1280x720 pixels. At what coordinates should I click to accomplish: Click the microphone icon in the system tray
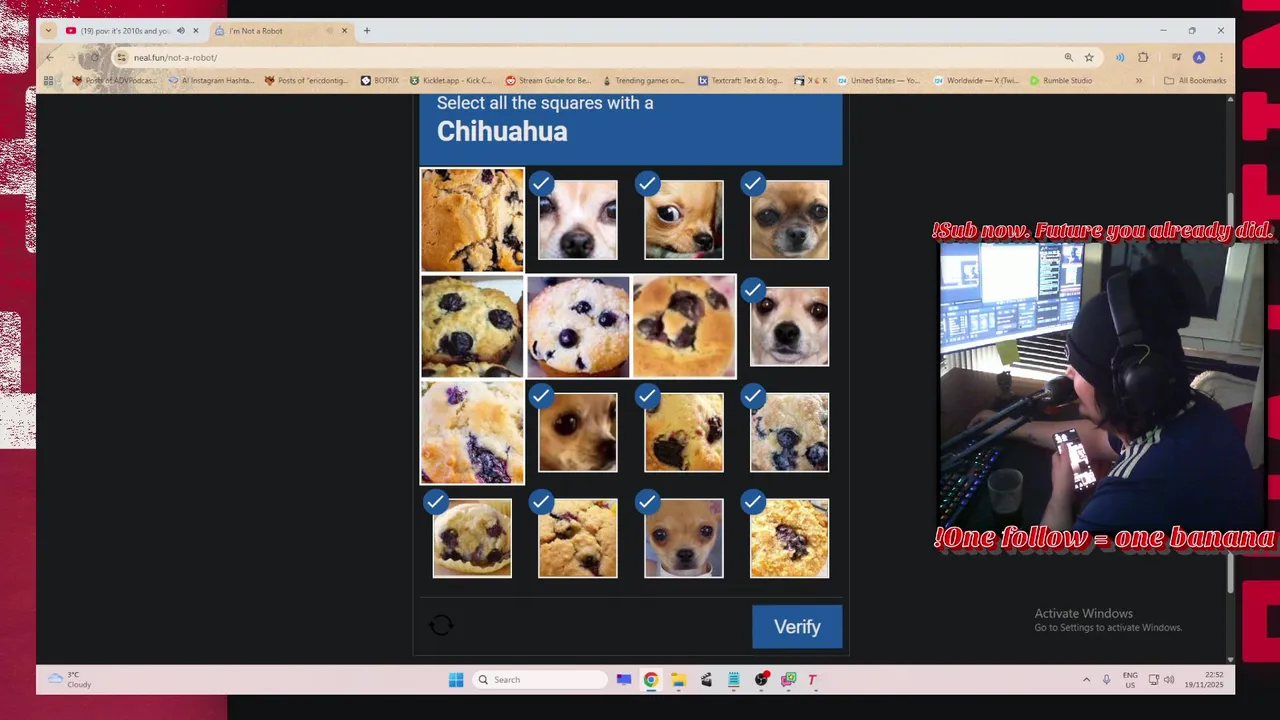(x=1106, y=680)
